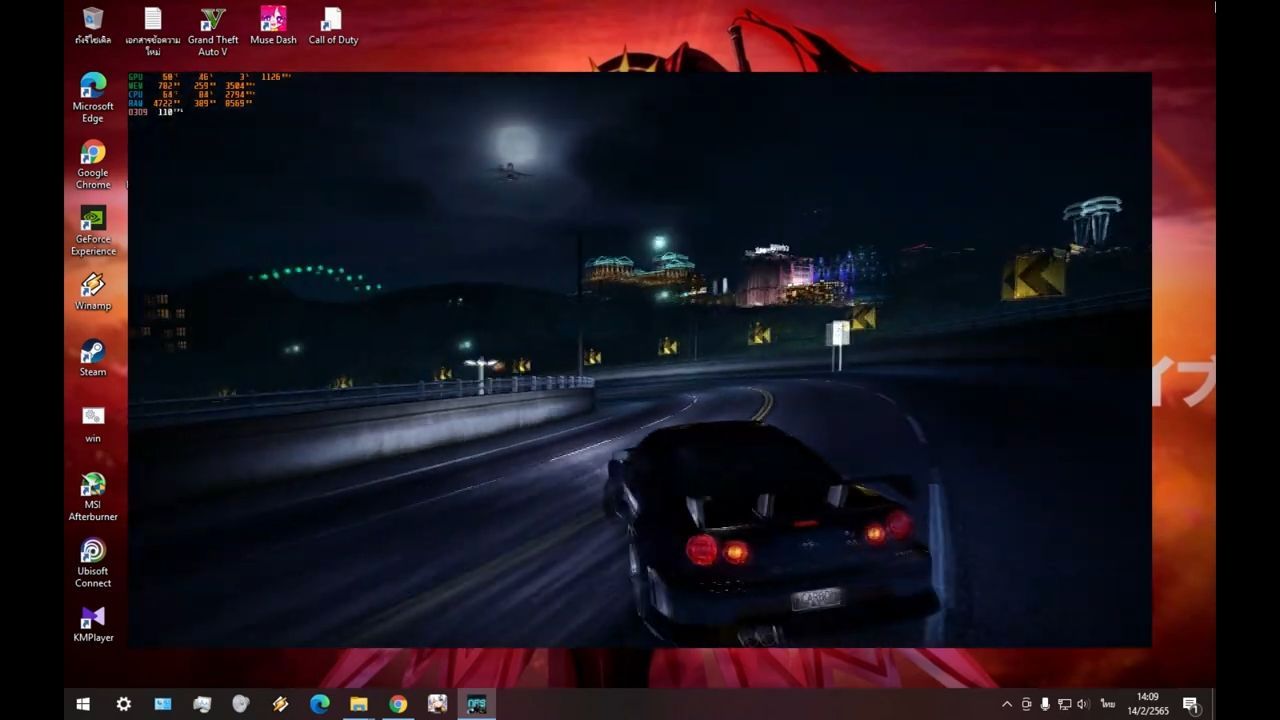Open the Steam desktop shortcut
The width and height of the screenshot is (1280, 720).
coord(93,352)
